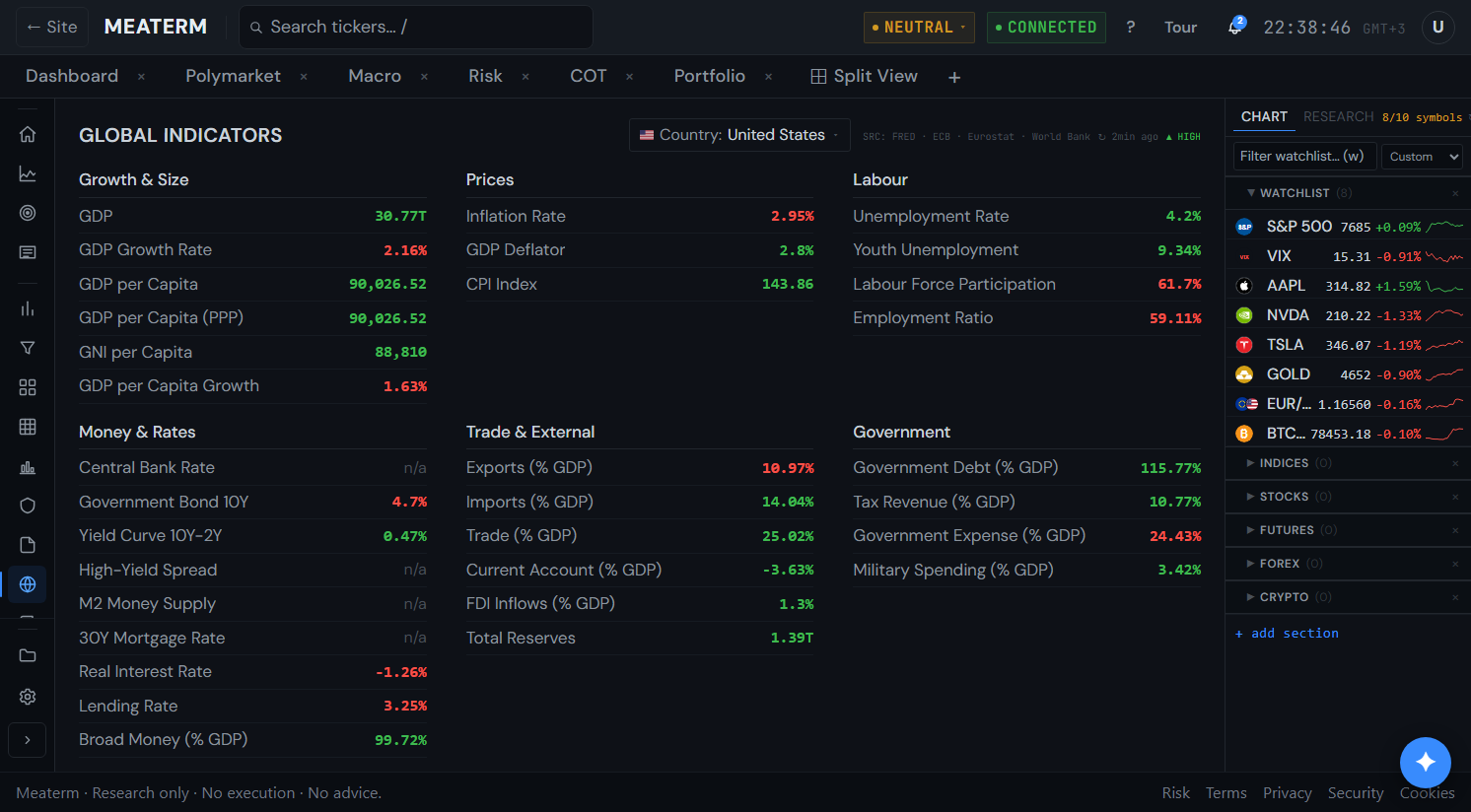Open the document file sidebar icon

click(x=28, y=545)
